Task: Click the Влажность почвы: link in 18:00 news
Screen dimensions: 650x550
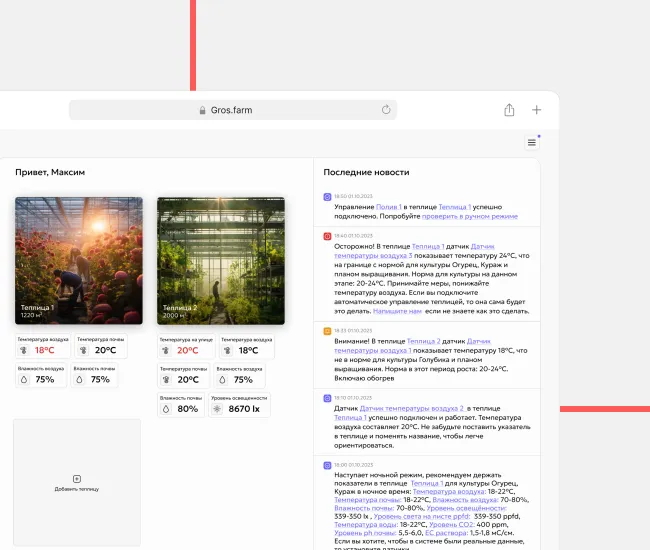Action: point(364,508)
